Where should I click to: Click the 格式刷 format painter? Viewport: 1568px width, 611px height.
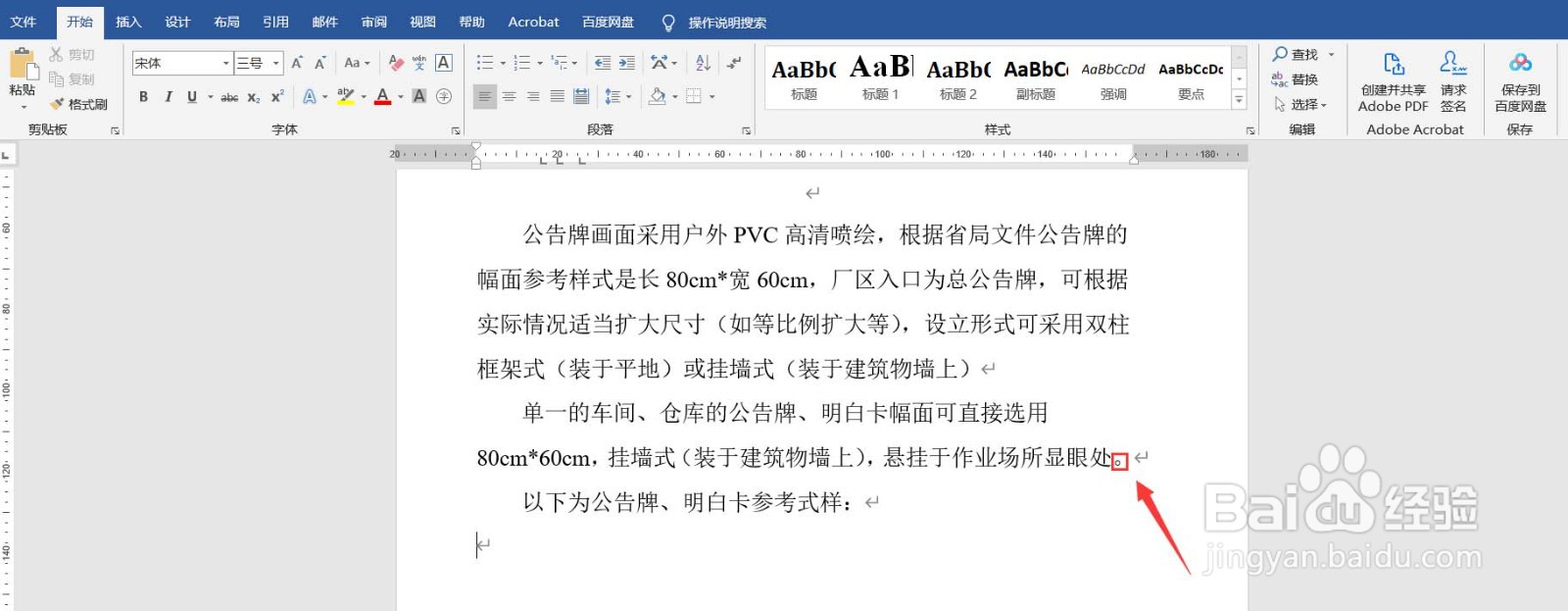(78, 104)
